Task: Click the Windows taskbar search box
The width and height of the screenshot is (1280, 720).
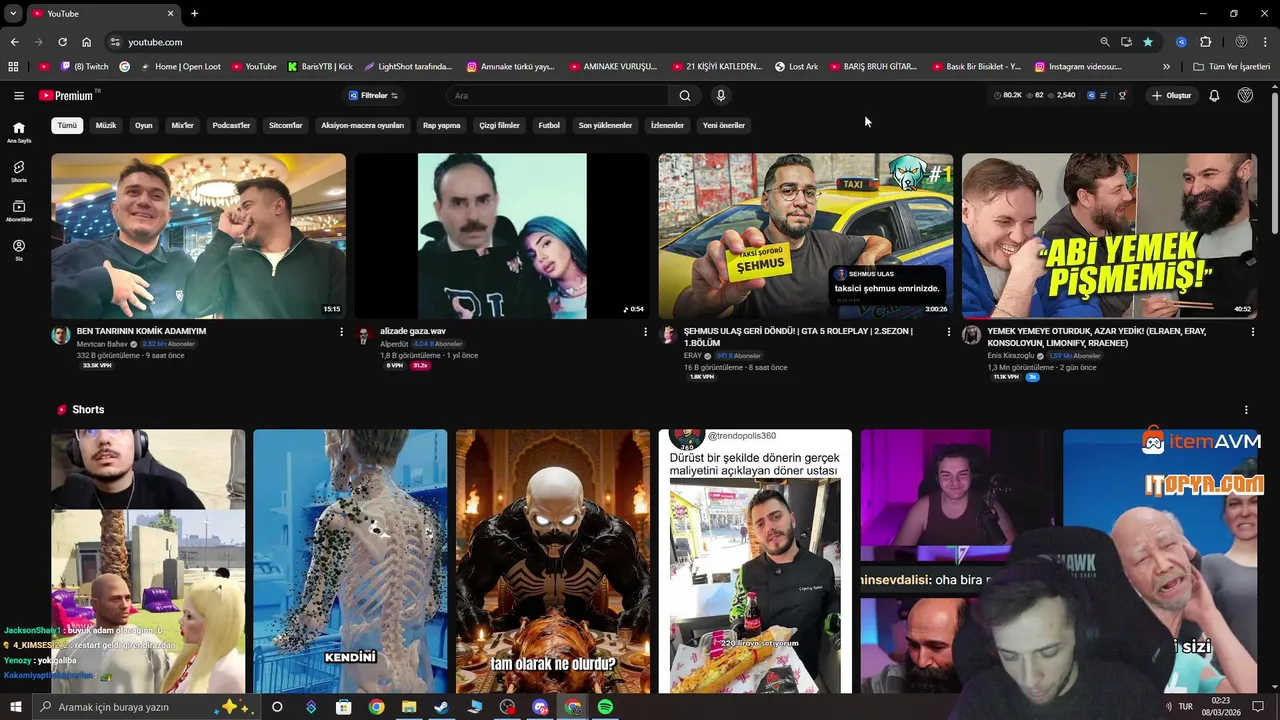Action: (147, 707)
